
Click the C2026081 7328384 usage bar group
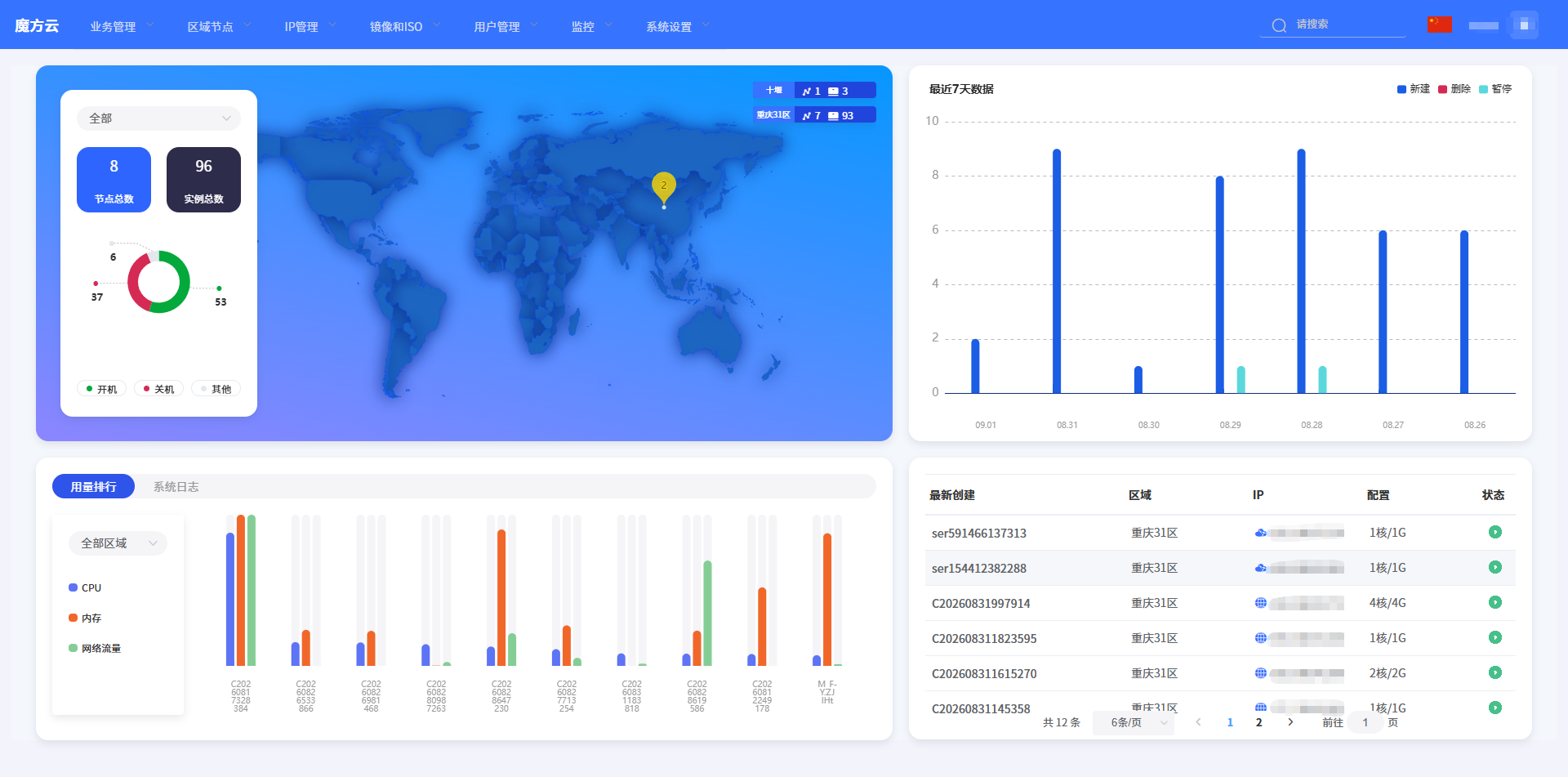(x=241, y=590)
